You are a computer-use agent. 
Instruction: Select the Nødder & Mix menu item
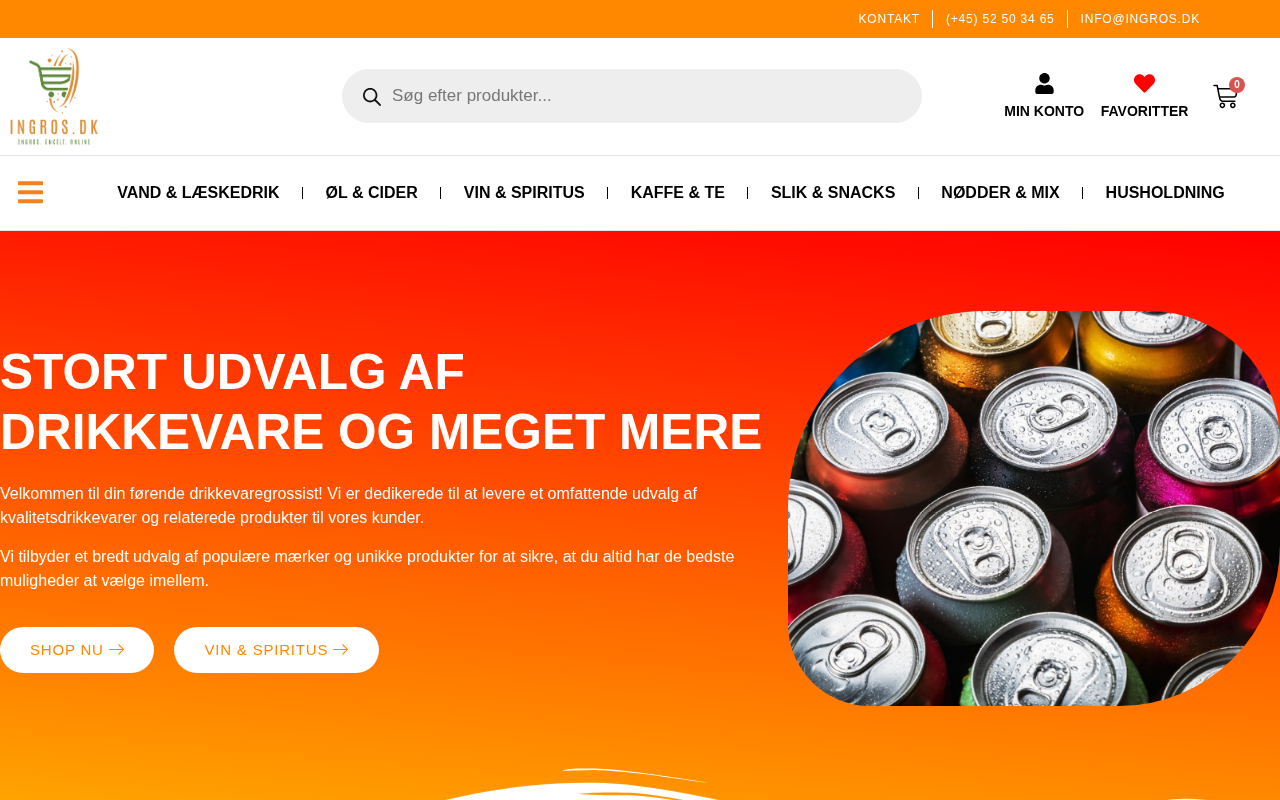pos(1000,193)
